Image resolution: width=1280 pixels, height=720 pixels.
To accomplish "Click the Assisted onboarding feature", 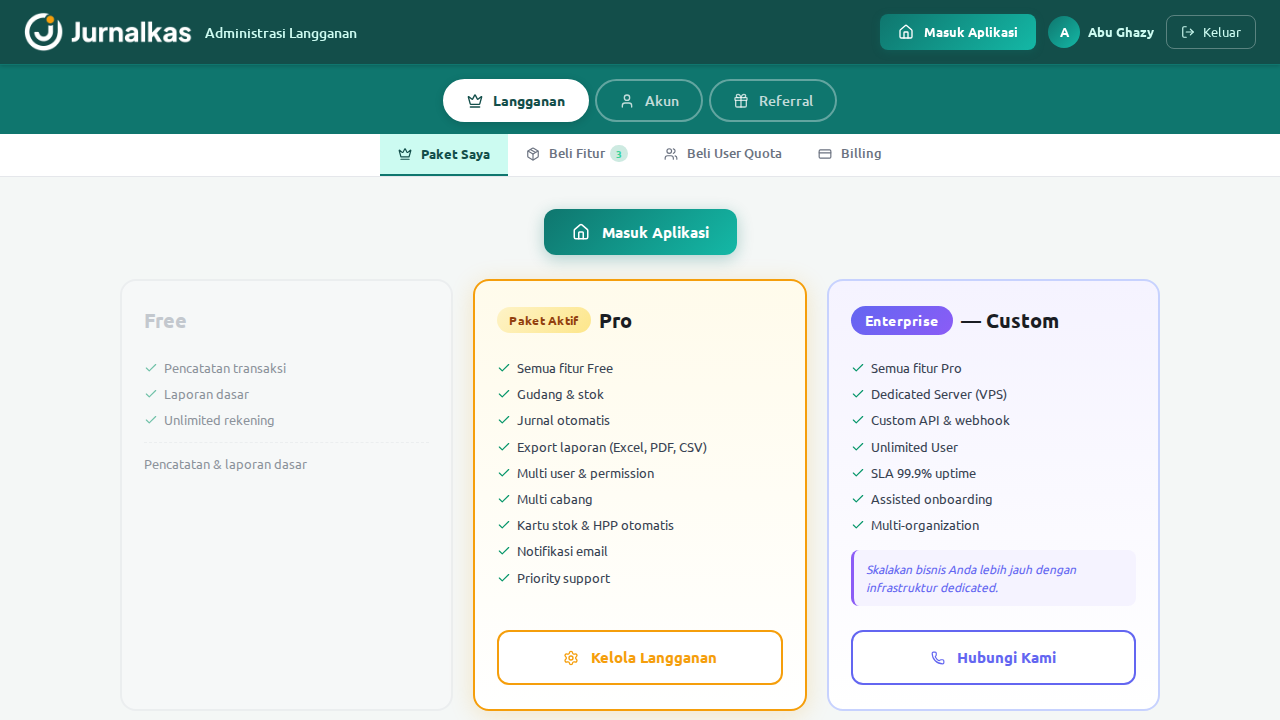I will click(931, 499).
